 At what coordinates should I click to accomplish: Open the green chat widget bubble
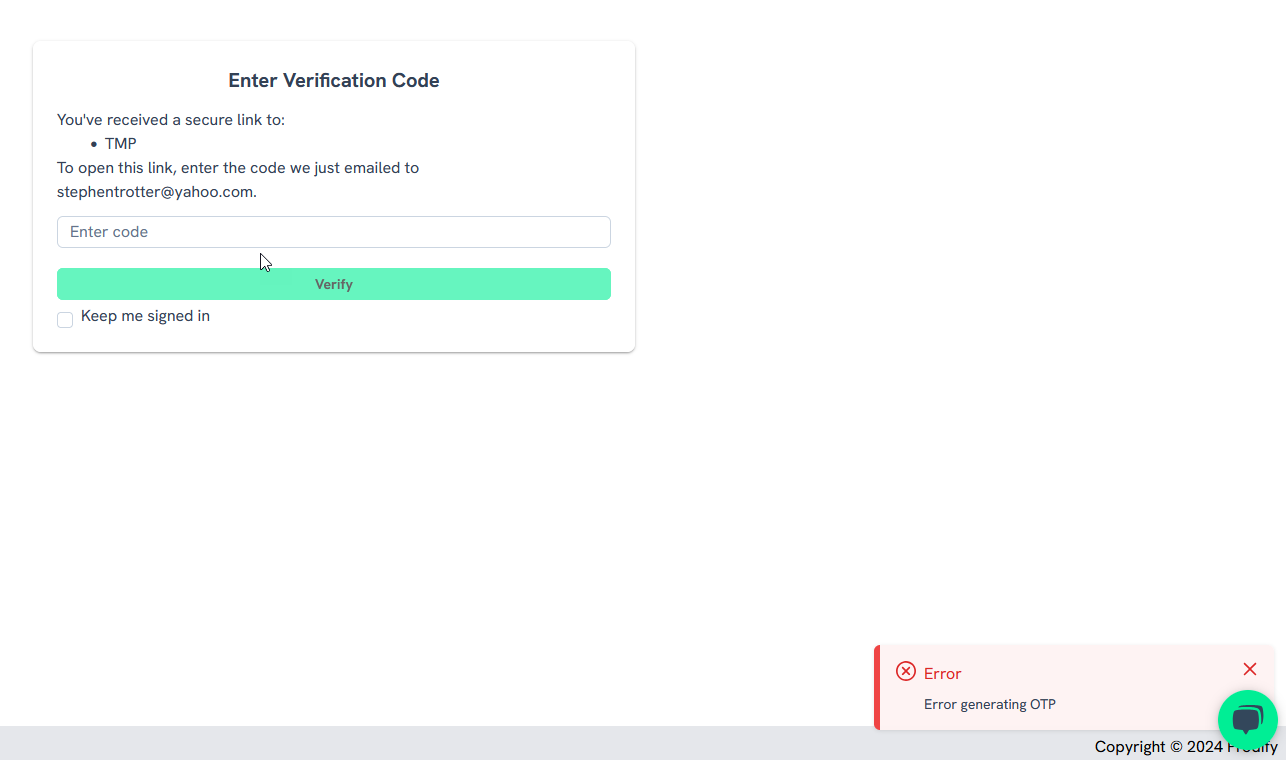click(1247, 719)
